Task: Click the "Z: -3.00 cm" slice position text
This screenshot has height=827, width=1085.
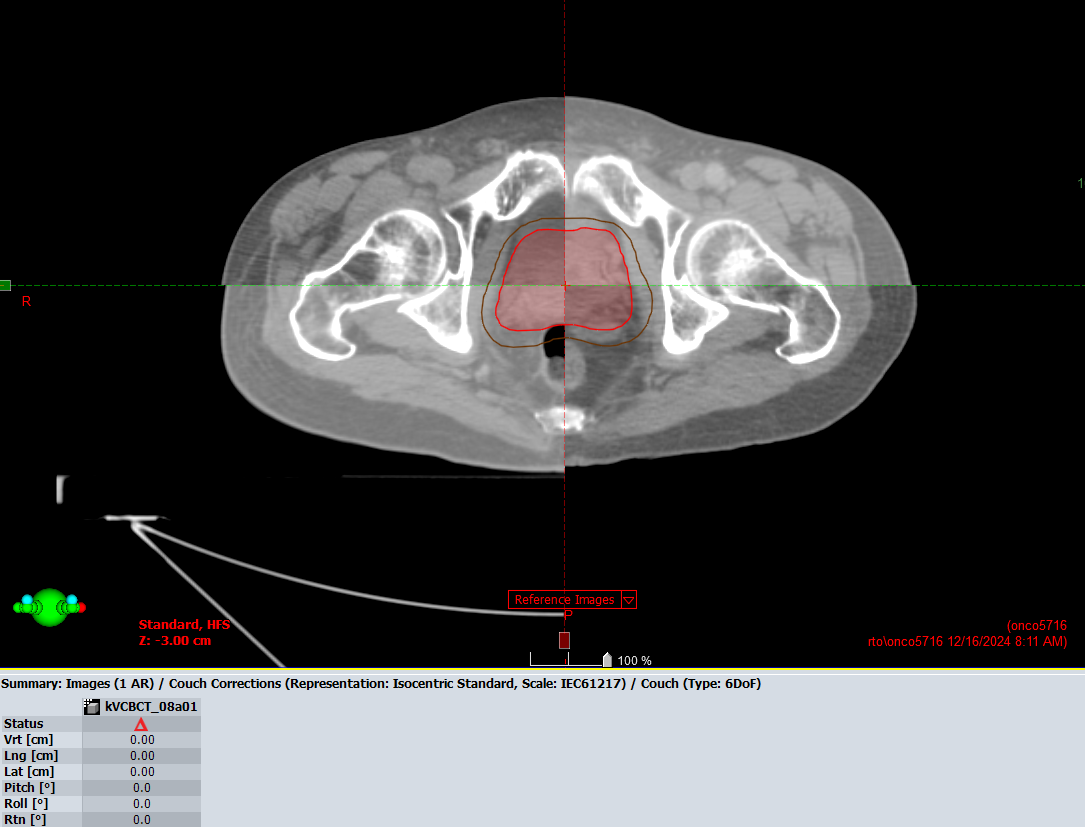Action: [175, 641]
